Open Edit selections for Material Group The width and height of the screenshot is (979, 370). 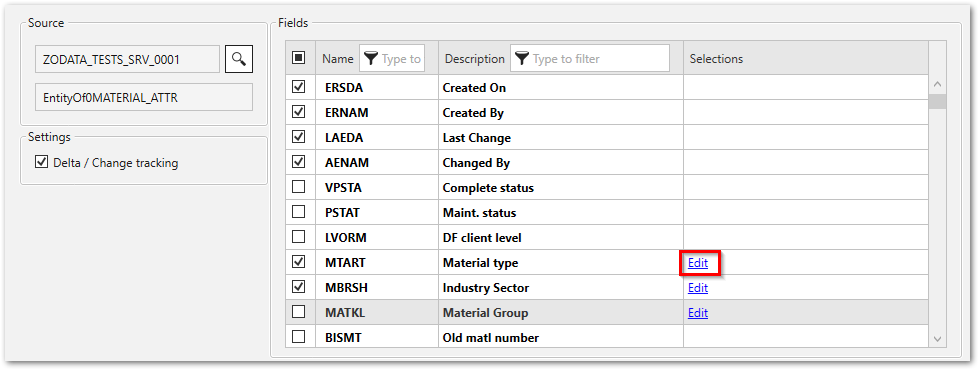pyautogui.click(x=698, y=313)
